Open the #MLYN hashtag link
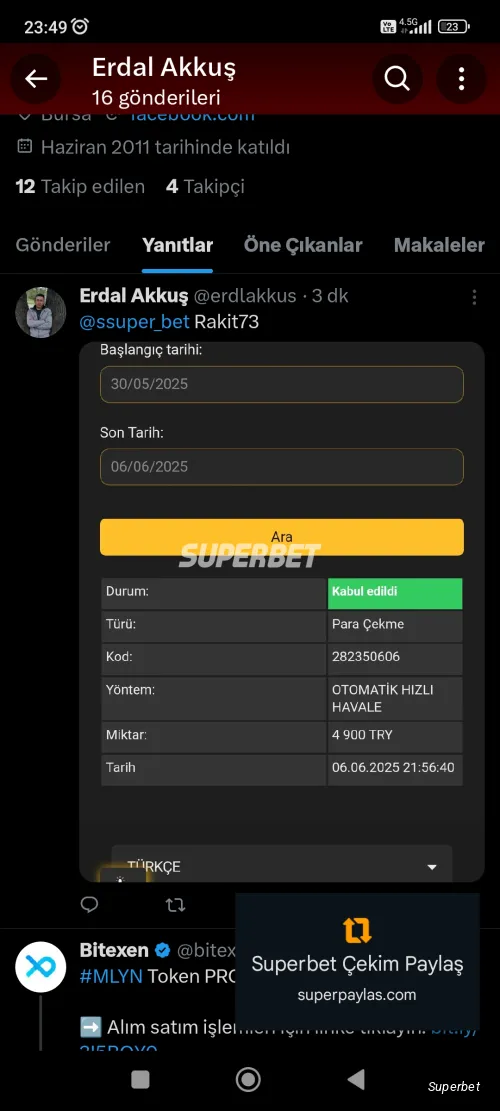This screenshot has width=500, height=1111. coord(111,976)
